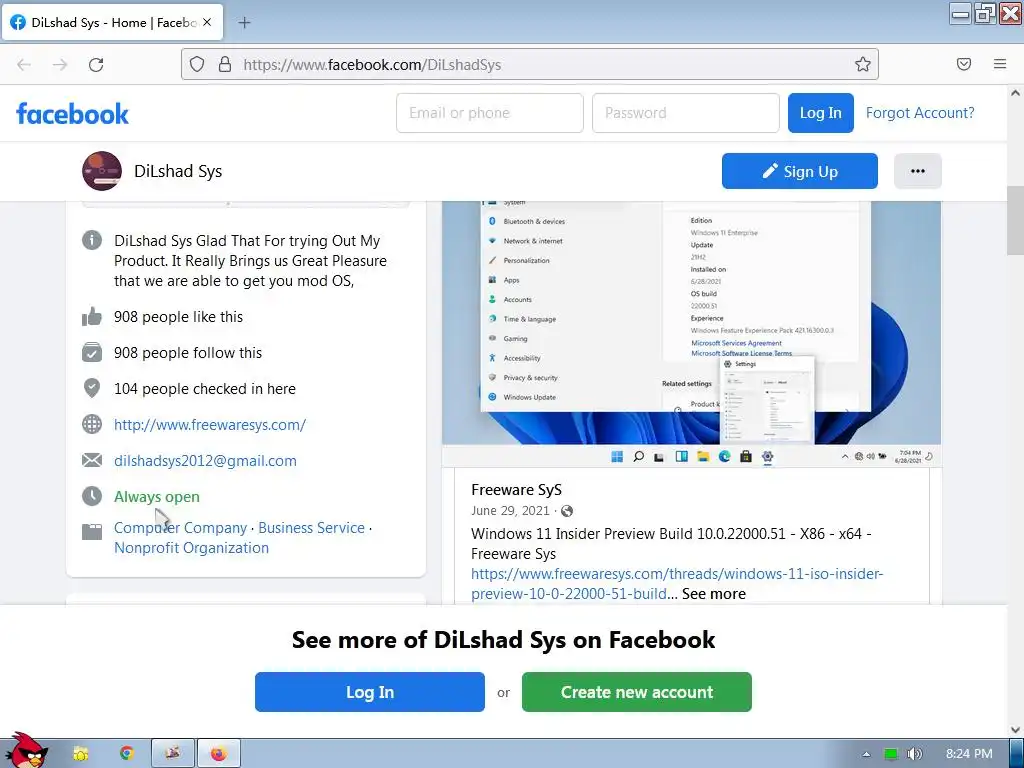Viewport: 1024px width, 768px height.
Task: Click the Create new account button
Action: tap(637, 692)
